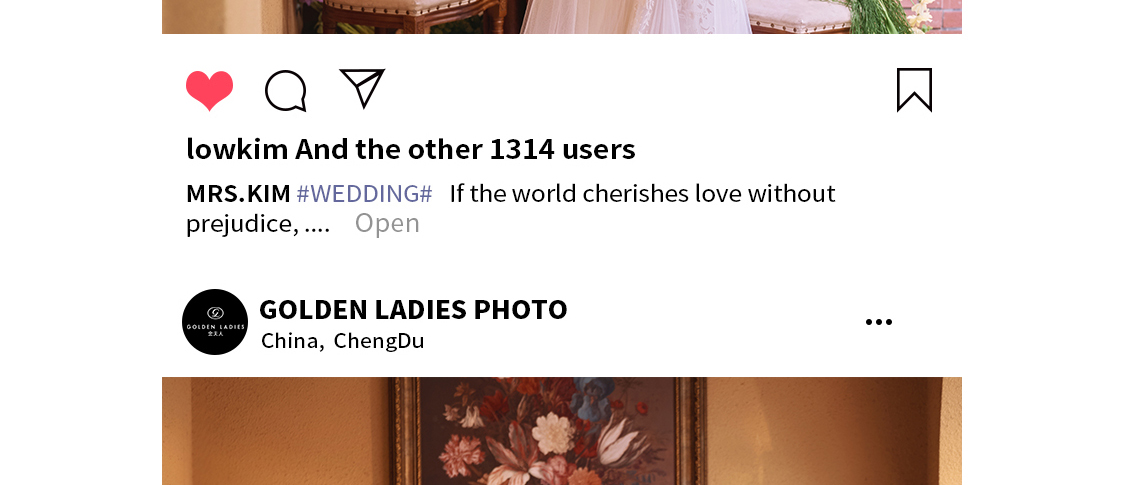Tap the green bouquet in top photo
Image resolution: width=1125 pixels, height=485 pixels.
coord(879,17)
